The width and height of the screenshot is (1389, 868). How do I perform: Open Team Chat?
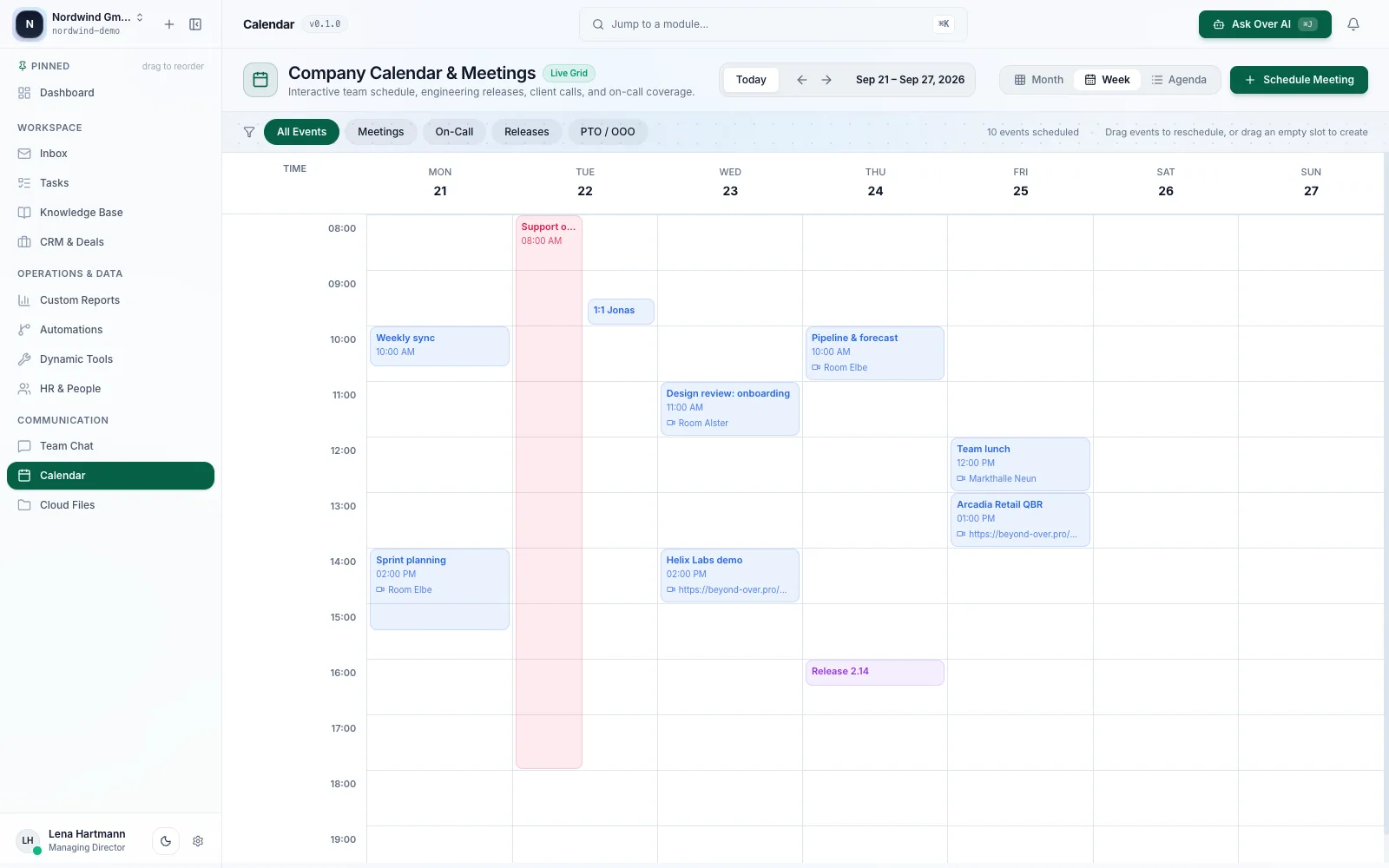[x=110, y=446]
